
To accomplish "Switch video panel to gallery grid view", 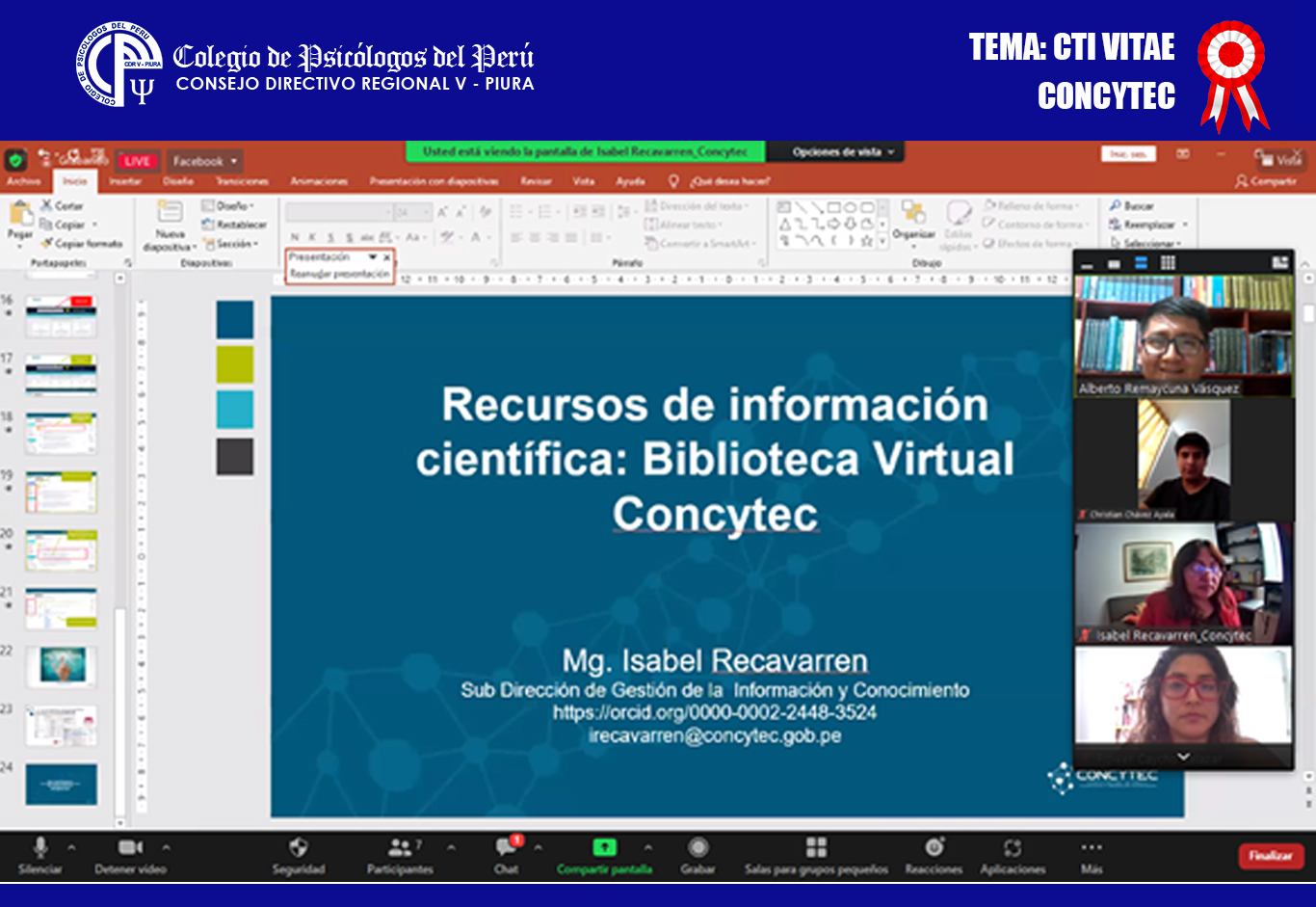I will click(1168, 262).
